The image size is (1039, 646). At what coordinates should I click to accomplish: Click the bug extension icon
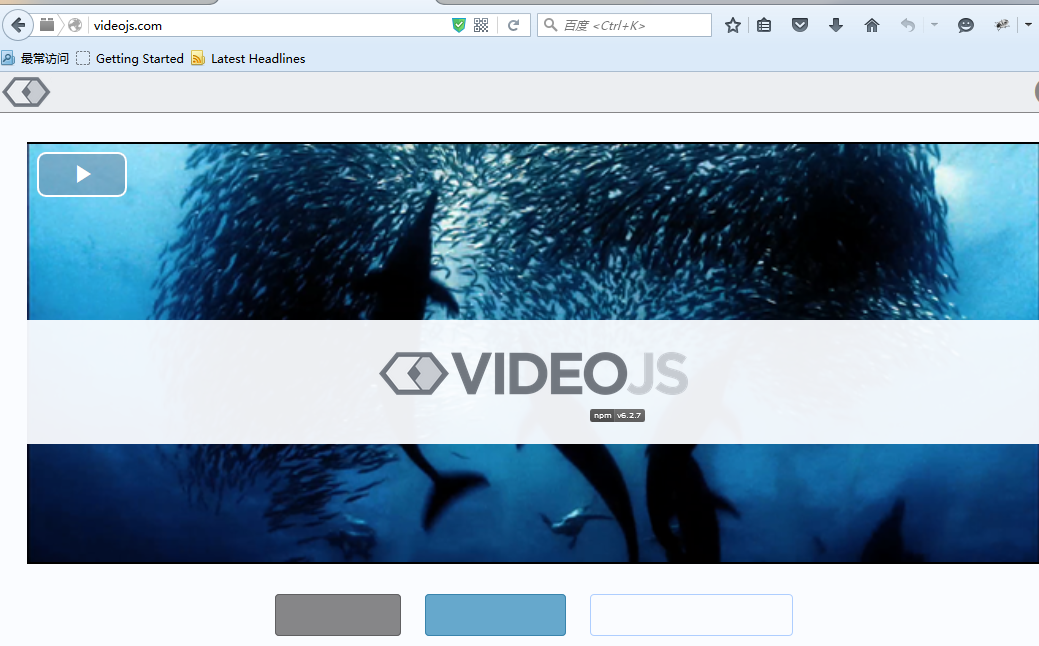pyautogui.click(x=1001, y=25)
